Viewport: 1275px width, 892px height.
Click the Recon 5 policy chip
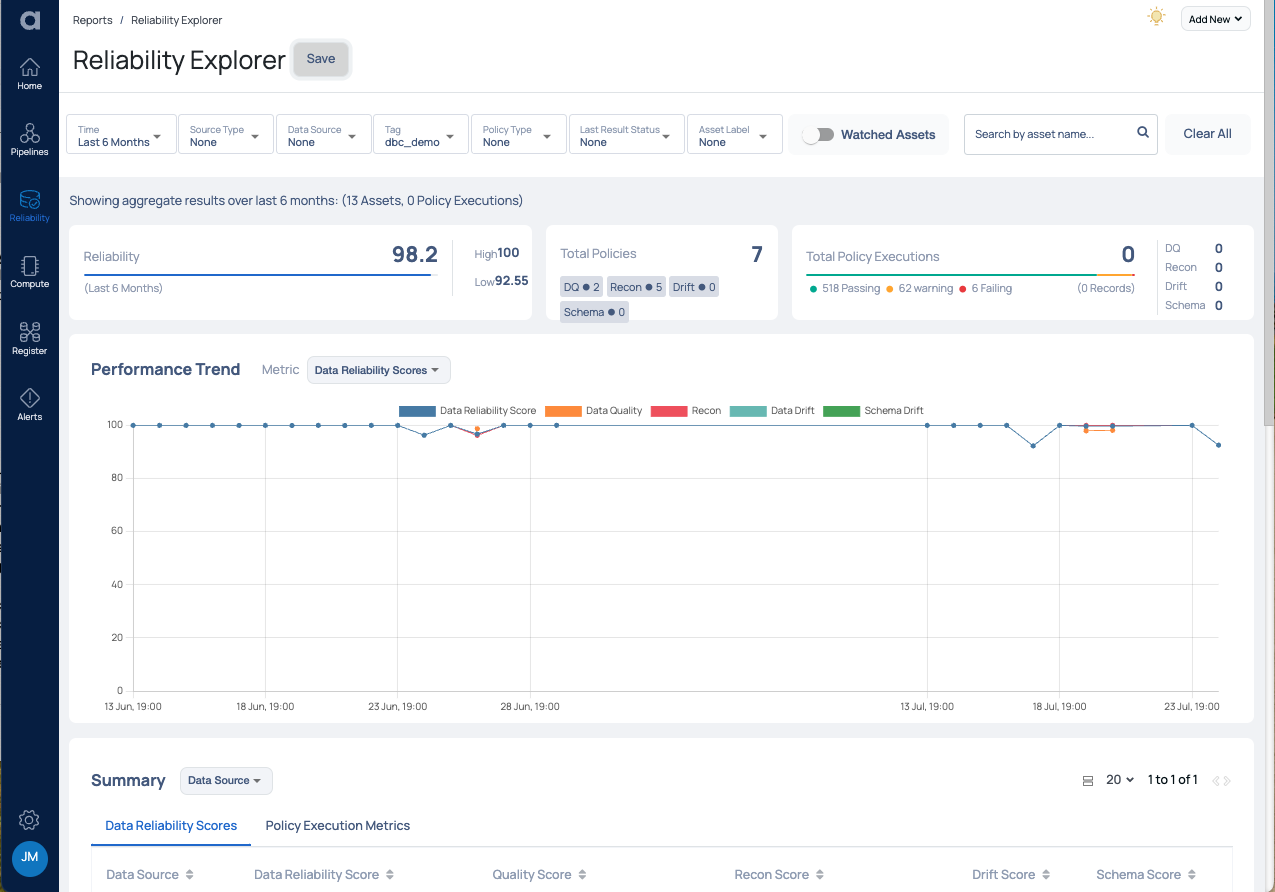coord(636,287)
